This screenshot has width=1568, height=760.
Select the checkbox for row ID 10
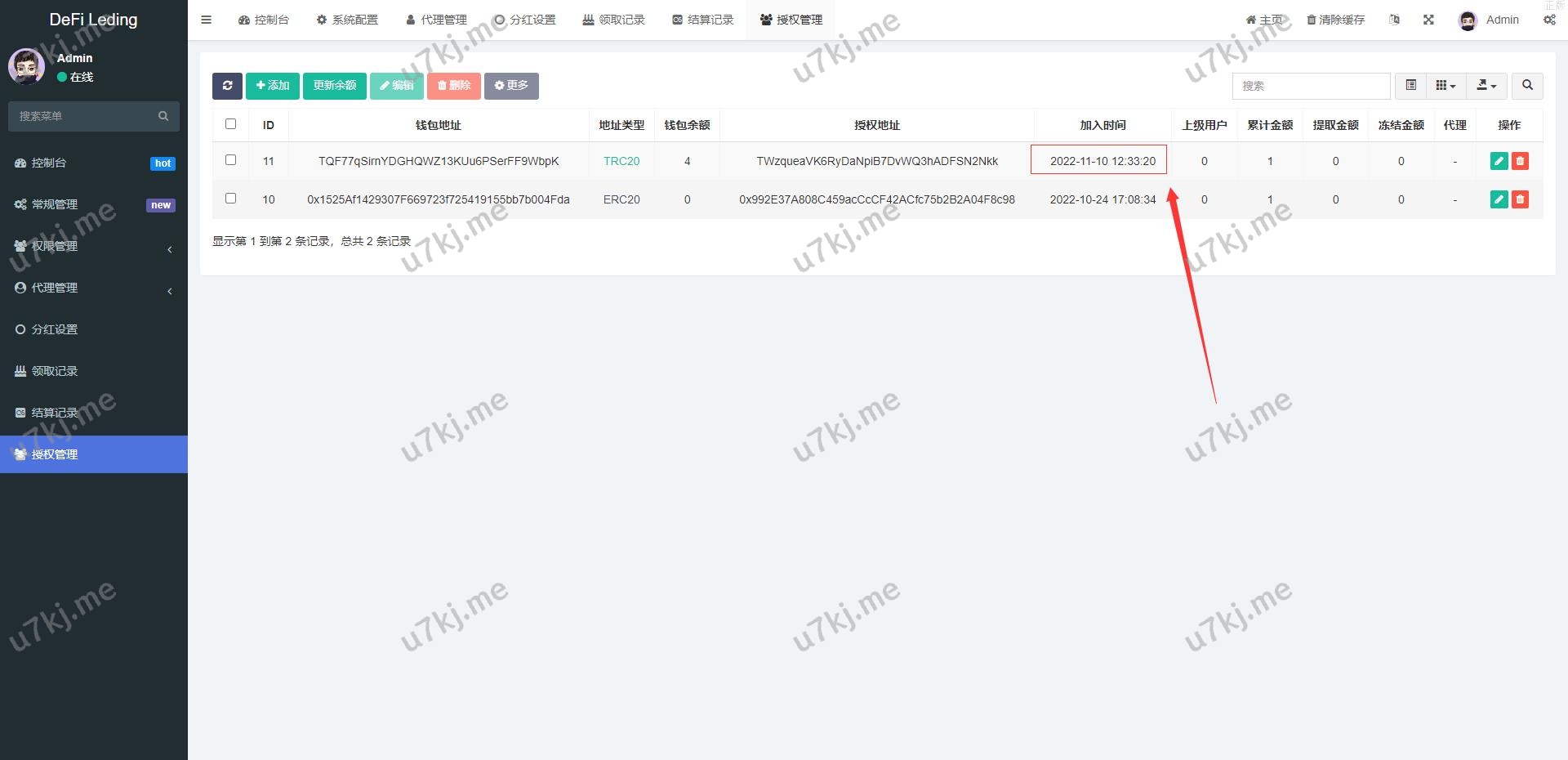230,199
